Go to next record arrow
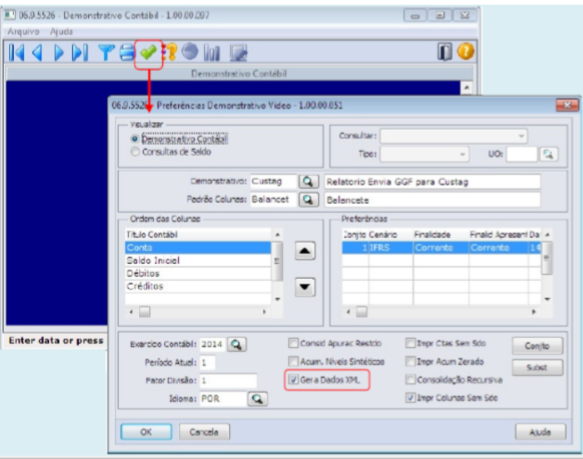583x459 pixels. 59,52
